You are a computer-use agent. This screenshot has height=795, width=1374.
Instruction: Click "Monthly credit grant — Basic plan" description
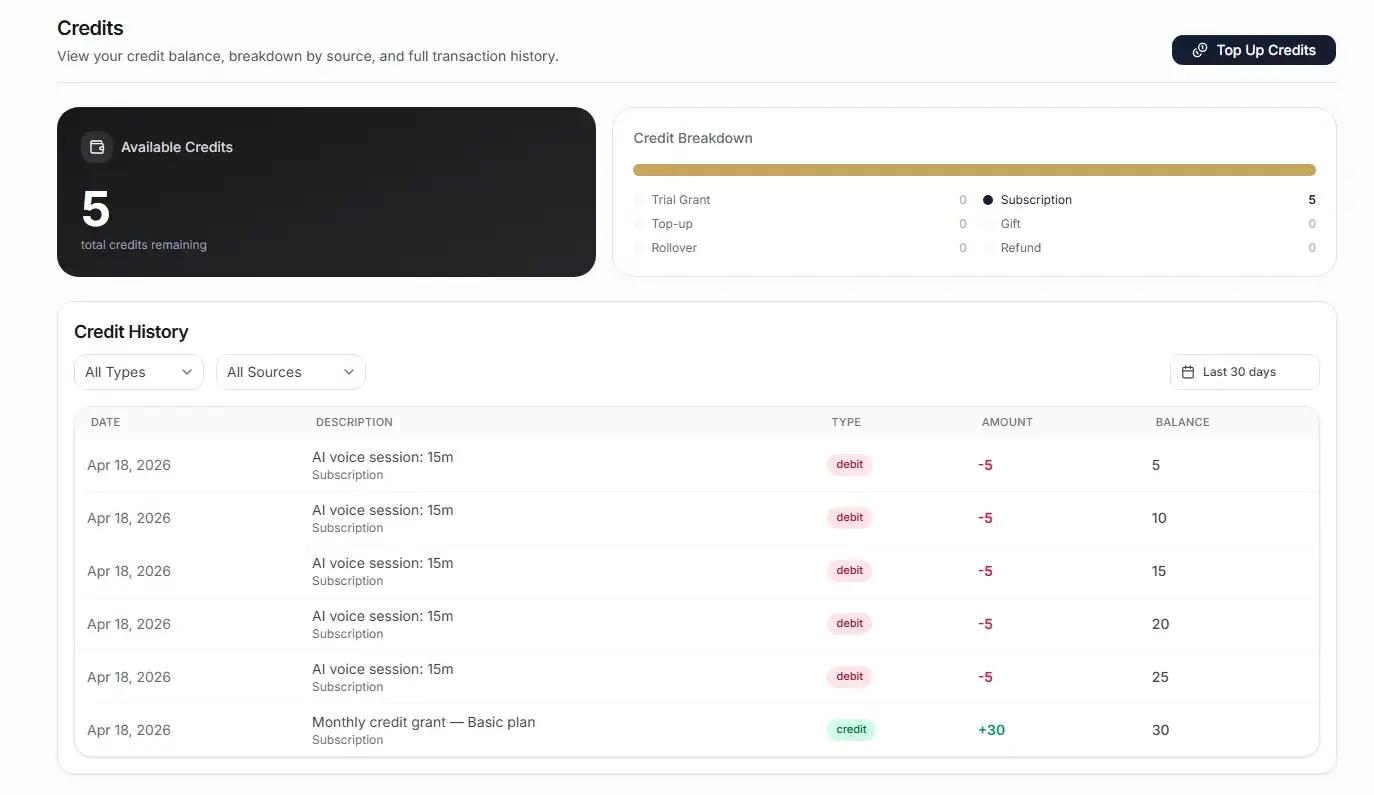423,722
